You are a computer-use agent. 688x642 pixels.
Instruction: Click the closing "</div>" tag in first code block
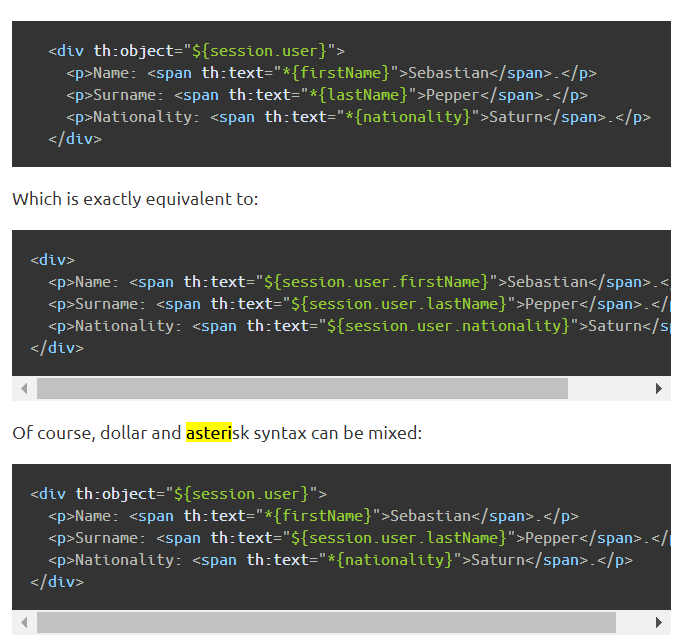coord(75,139)
